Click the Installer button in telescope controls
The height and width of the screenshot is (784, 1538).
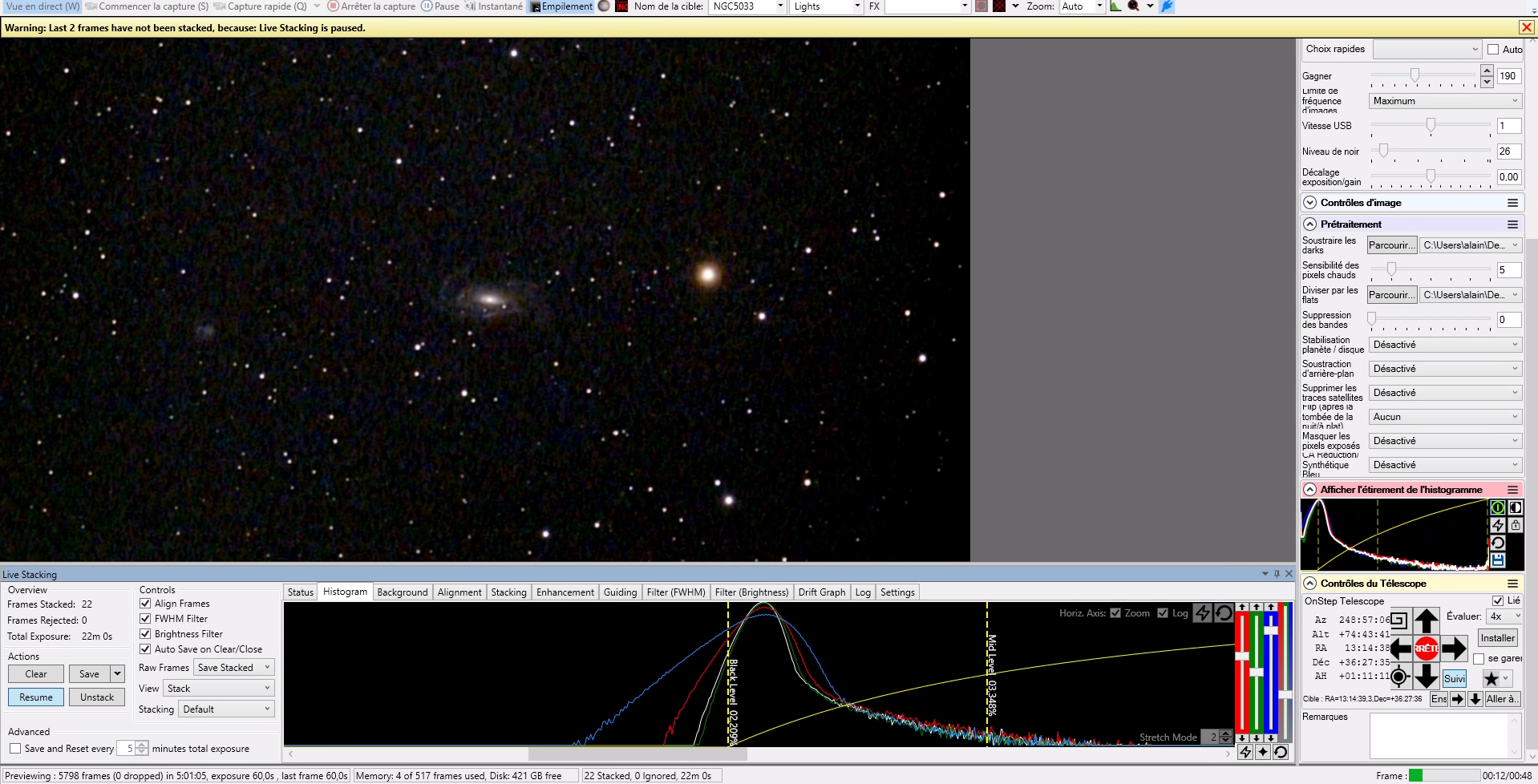(x=1498, y=638)
